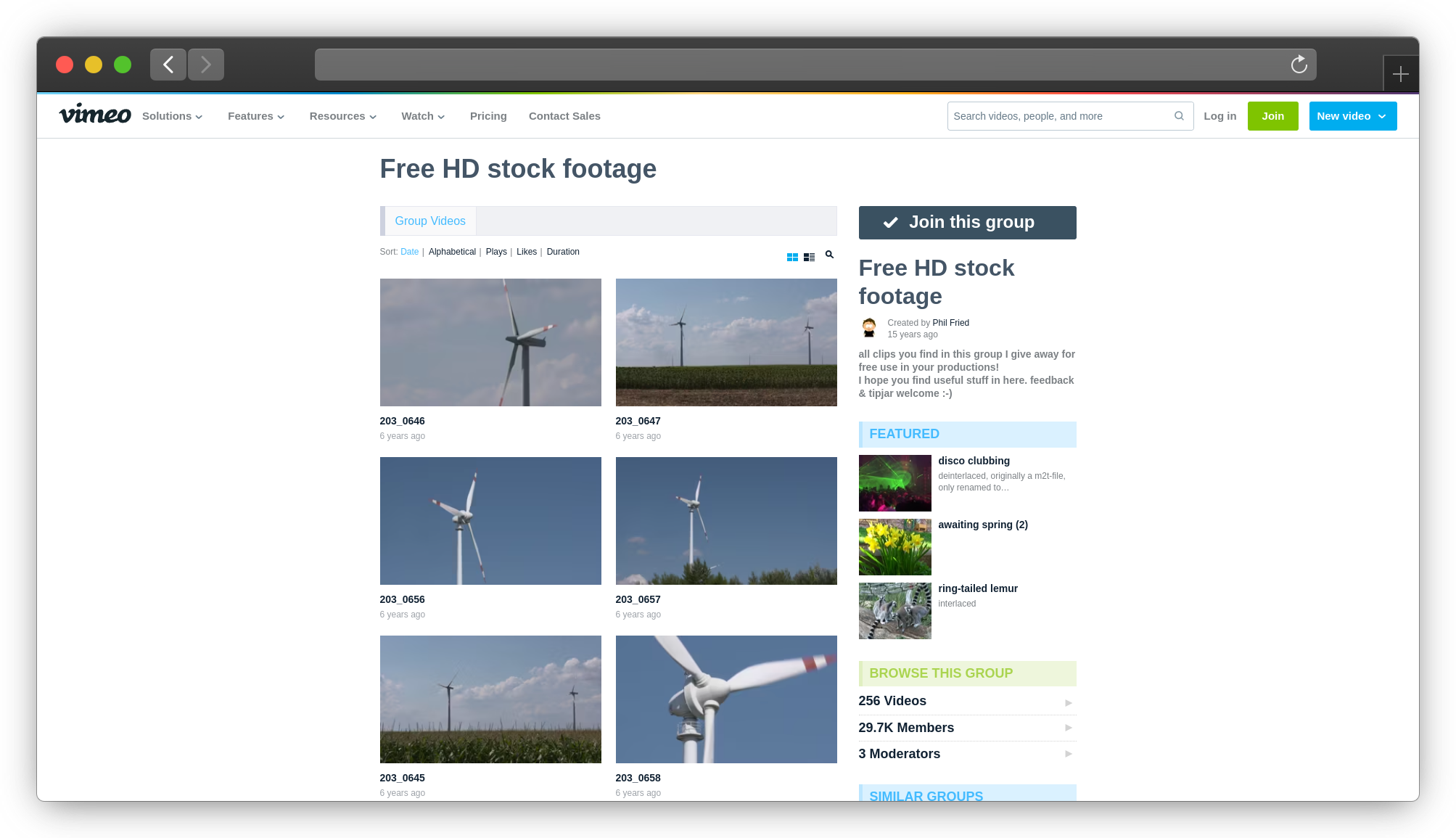Click the group video search magnifier
Viewport: 1456px width, 838px height.
pyautogui.click(x=829, y=255)
